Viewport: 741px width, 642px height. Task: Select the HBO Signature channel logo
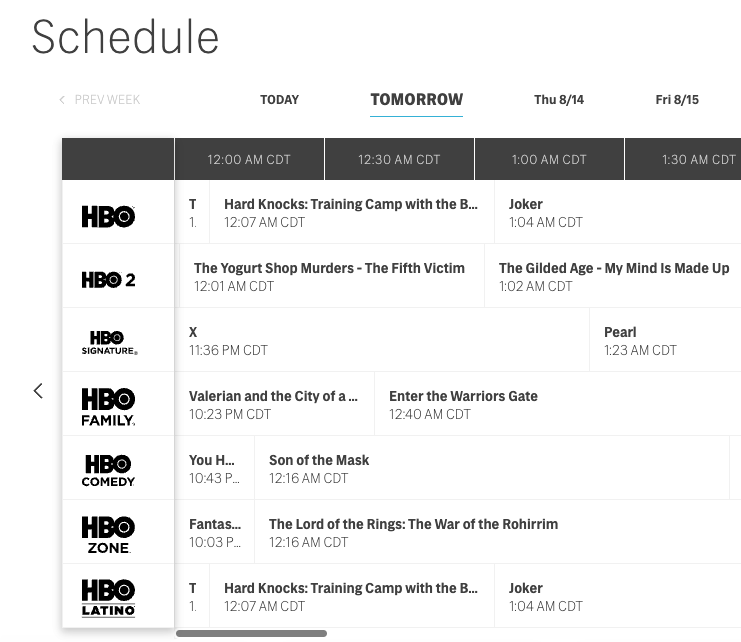tap(109, 342)
